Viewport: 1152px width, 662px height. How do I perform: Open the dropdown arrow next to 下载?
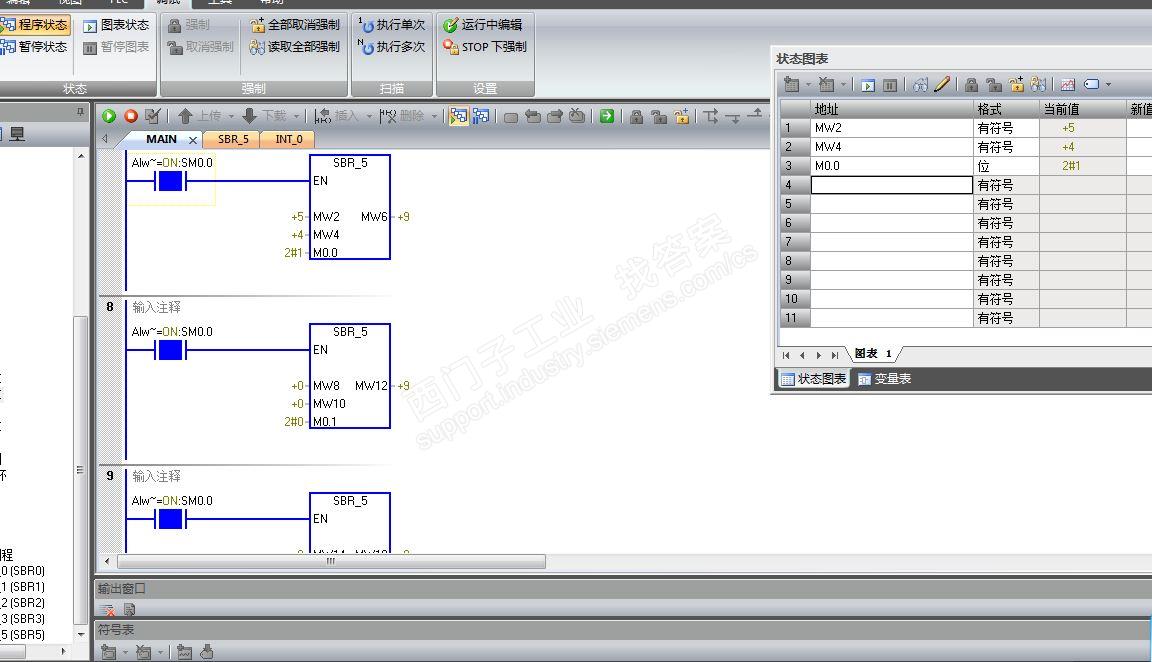point(297,116)
